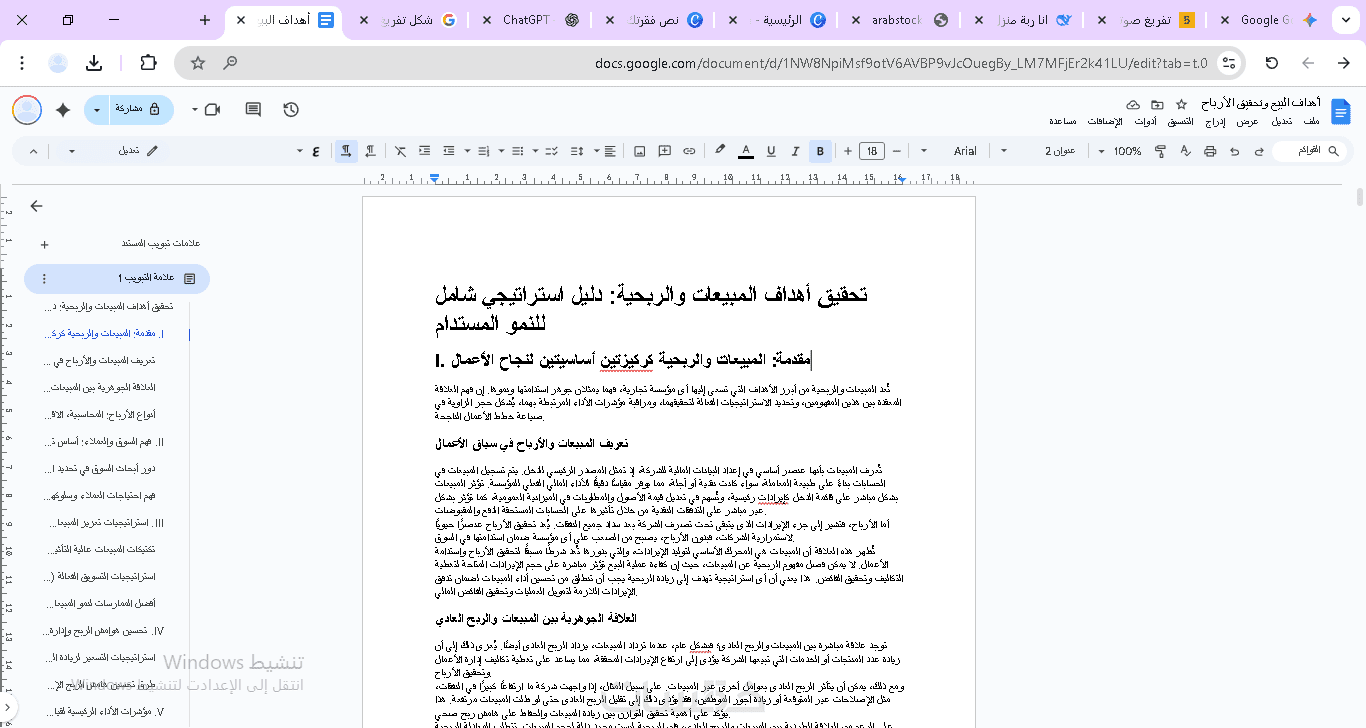Decrease font size with the minus button

click(895, 151)
